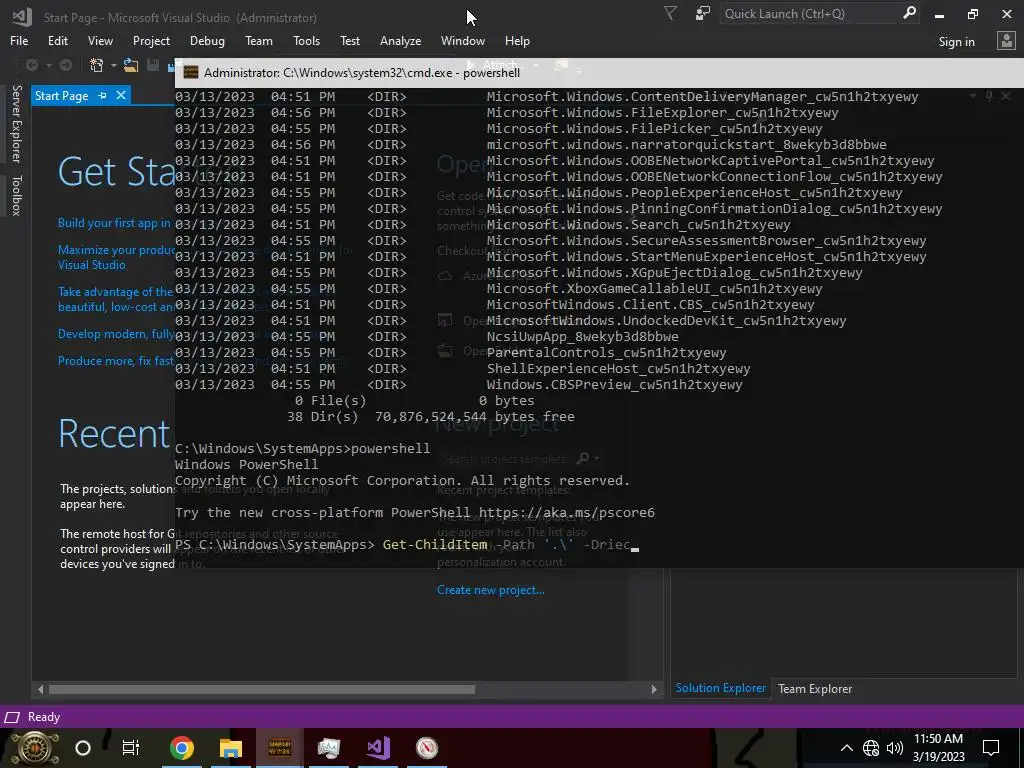Screen dimensions: 1024x768
Task: Click the horizontal scrollbar right arrow
Action: pos(654,689)
